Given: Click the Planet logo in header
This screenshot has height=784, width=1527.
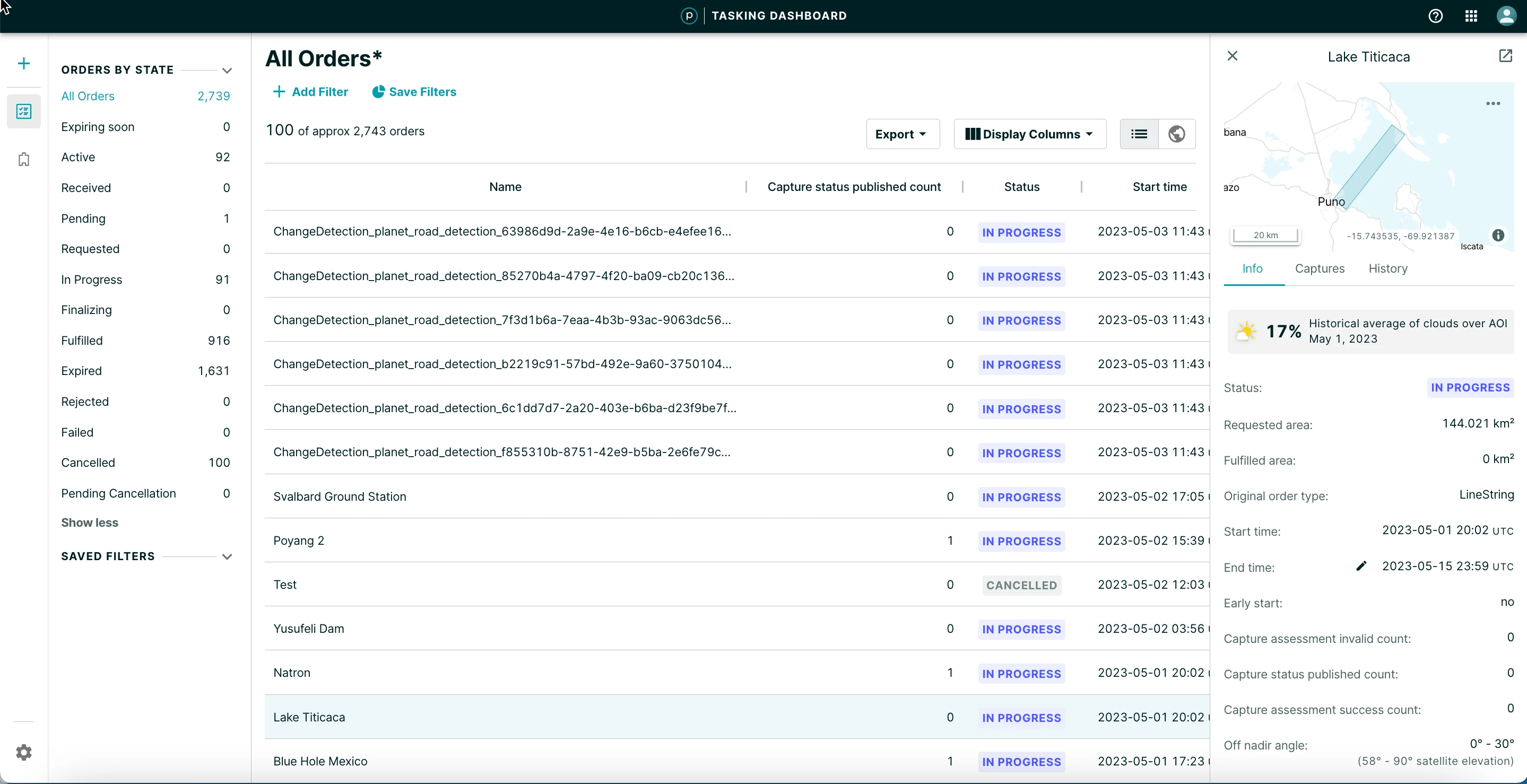Looking at the screenshot, I should click(x=689, y=16).
